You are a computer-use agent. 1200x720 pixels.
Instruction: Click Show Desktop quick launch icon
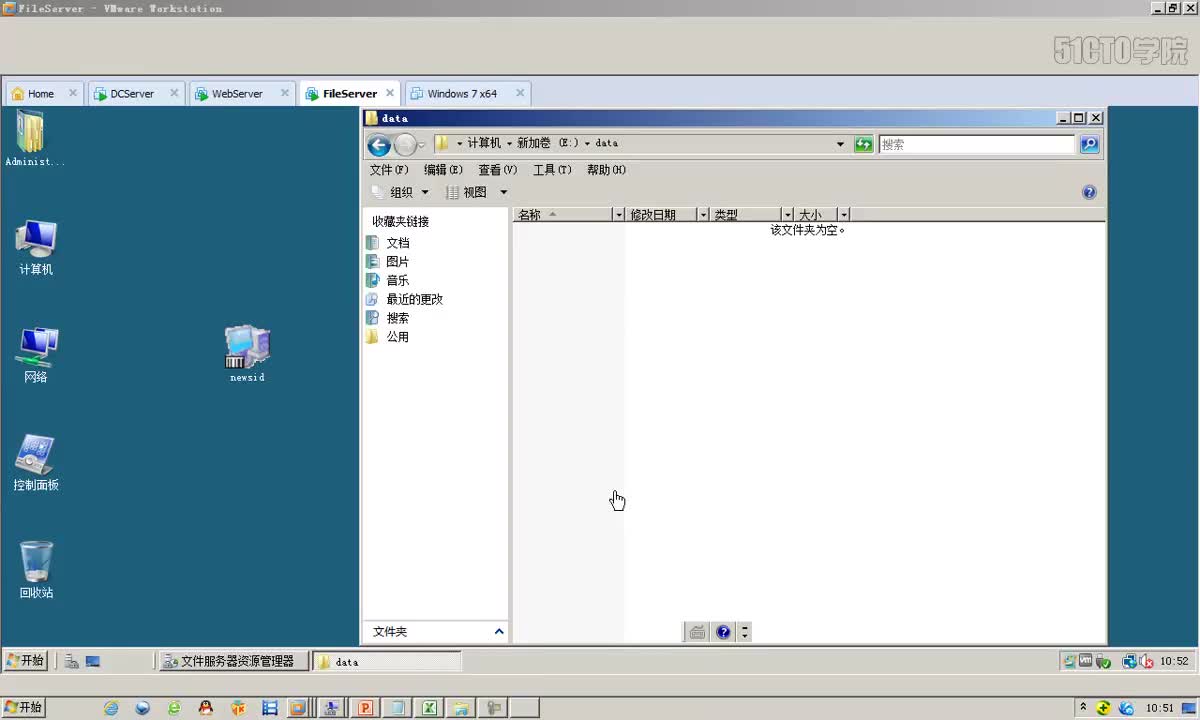click(x=93, y=662)
